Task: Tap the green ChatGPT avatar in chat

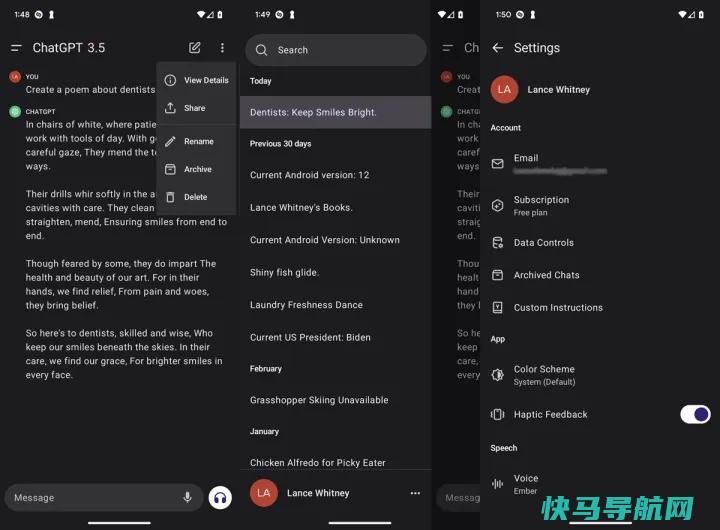Action: tap(15, 111)
